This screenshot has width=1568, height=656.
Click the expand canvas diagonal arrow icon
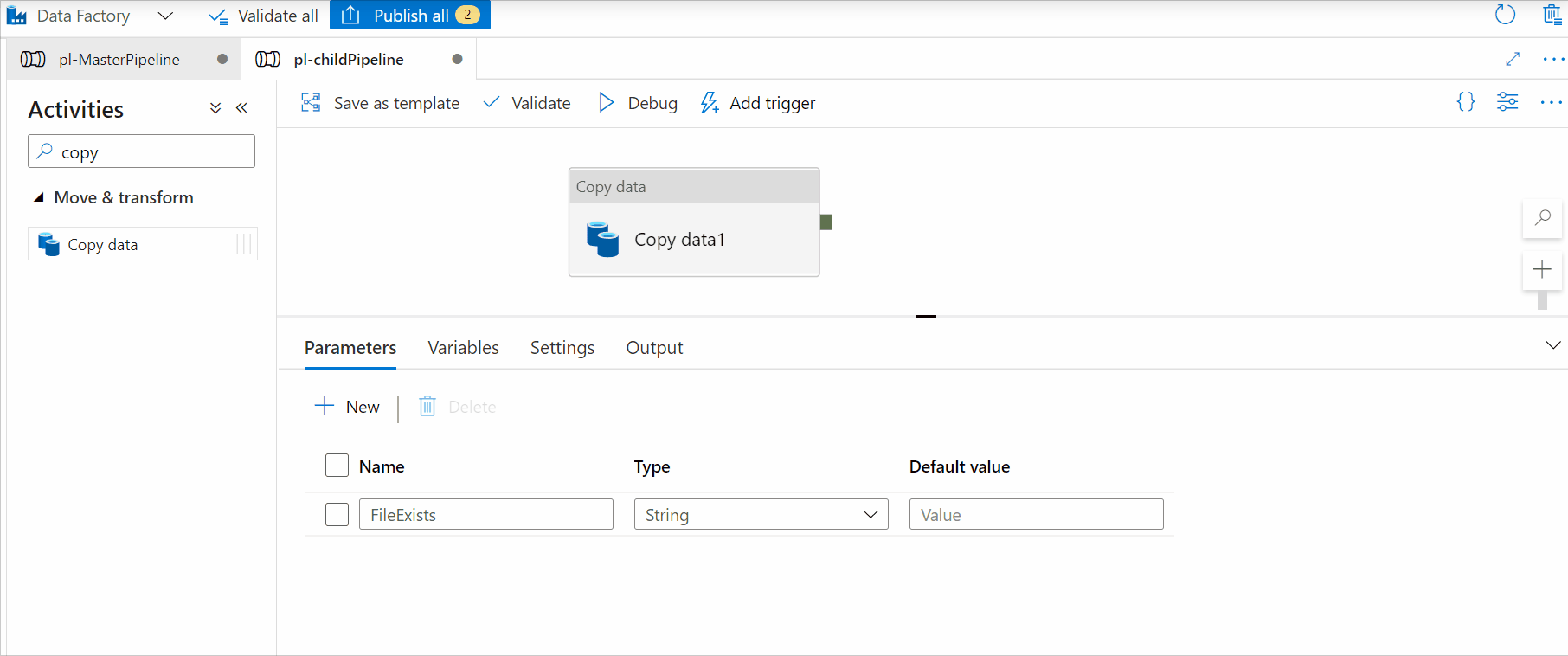pyautogui.click(x=1513, y=59)
